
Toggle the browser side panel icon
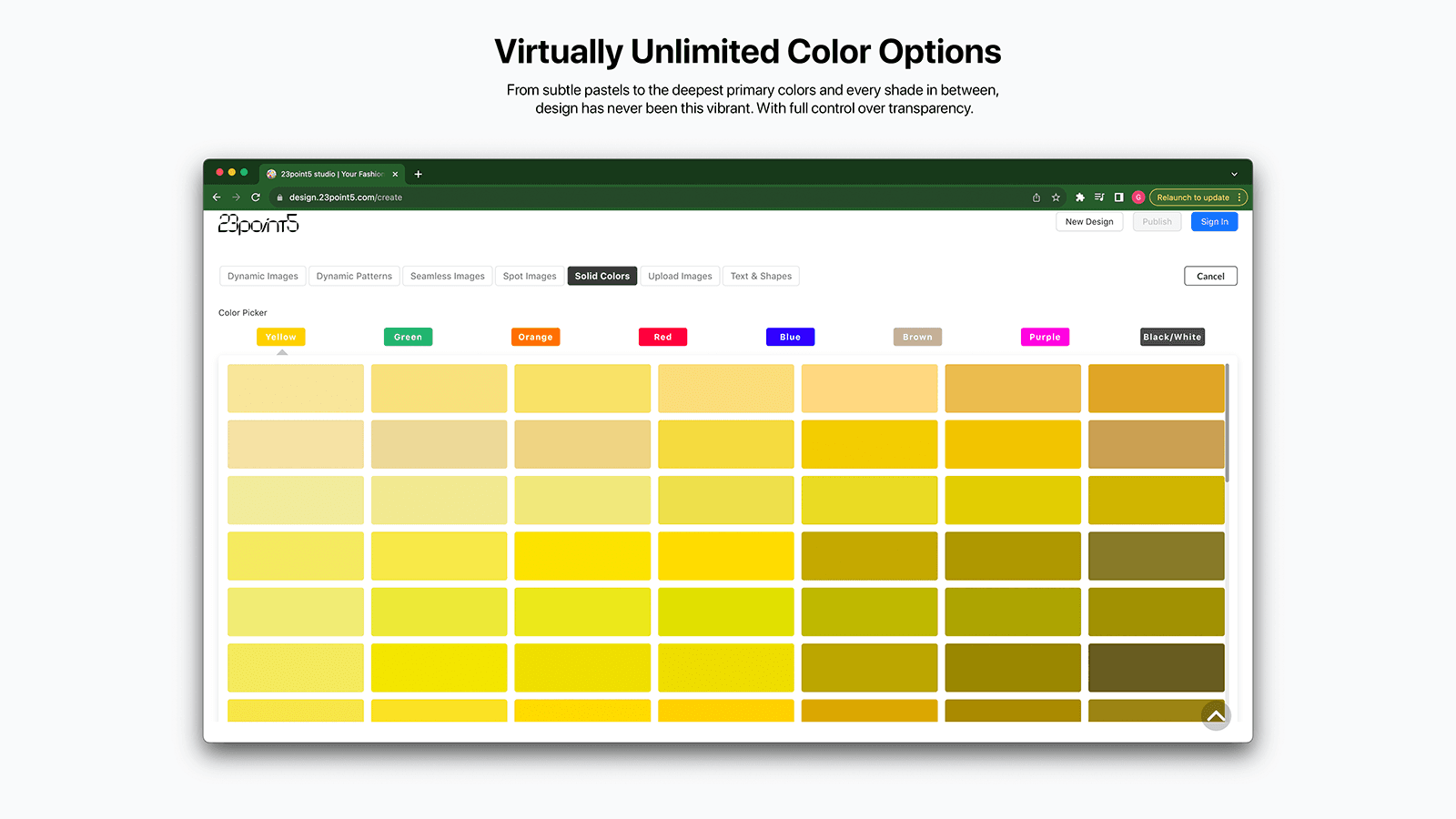[x=1119, y=197]
